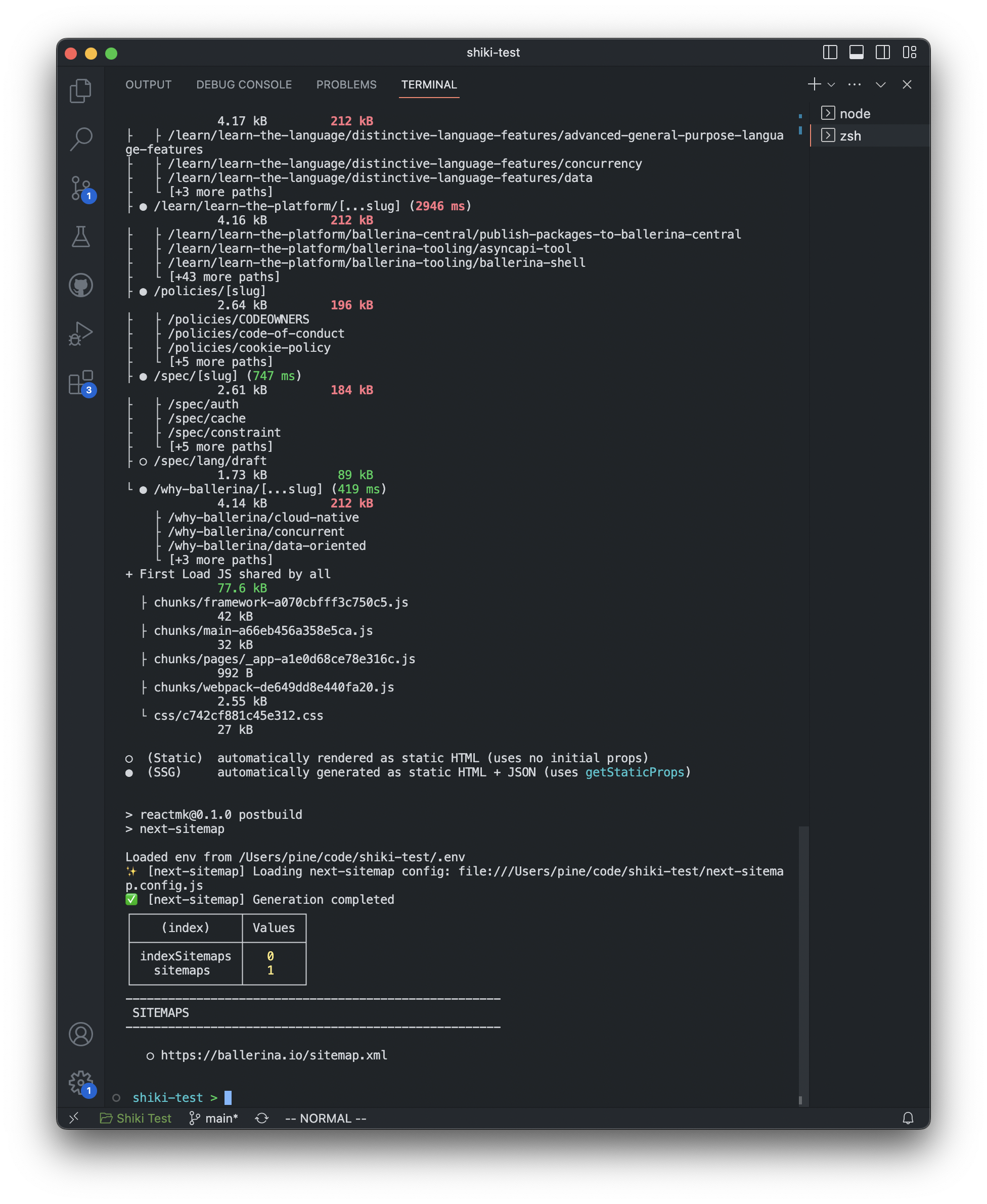Viewport: 987px width, 1204px height.
Task: Open the Run and Debug view
Action: [x=81, y=334]
